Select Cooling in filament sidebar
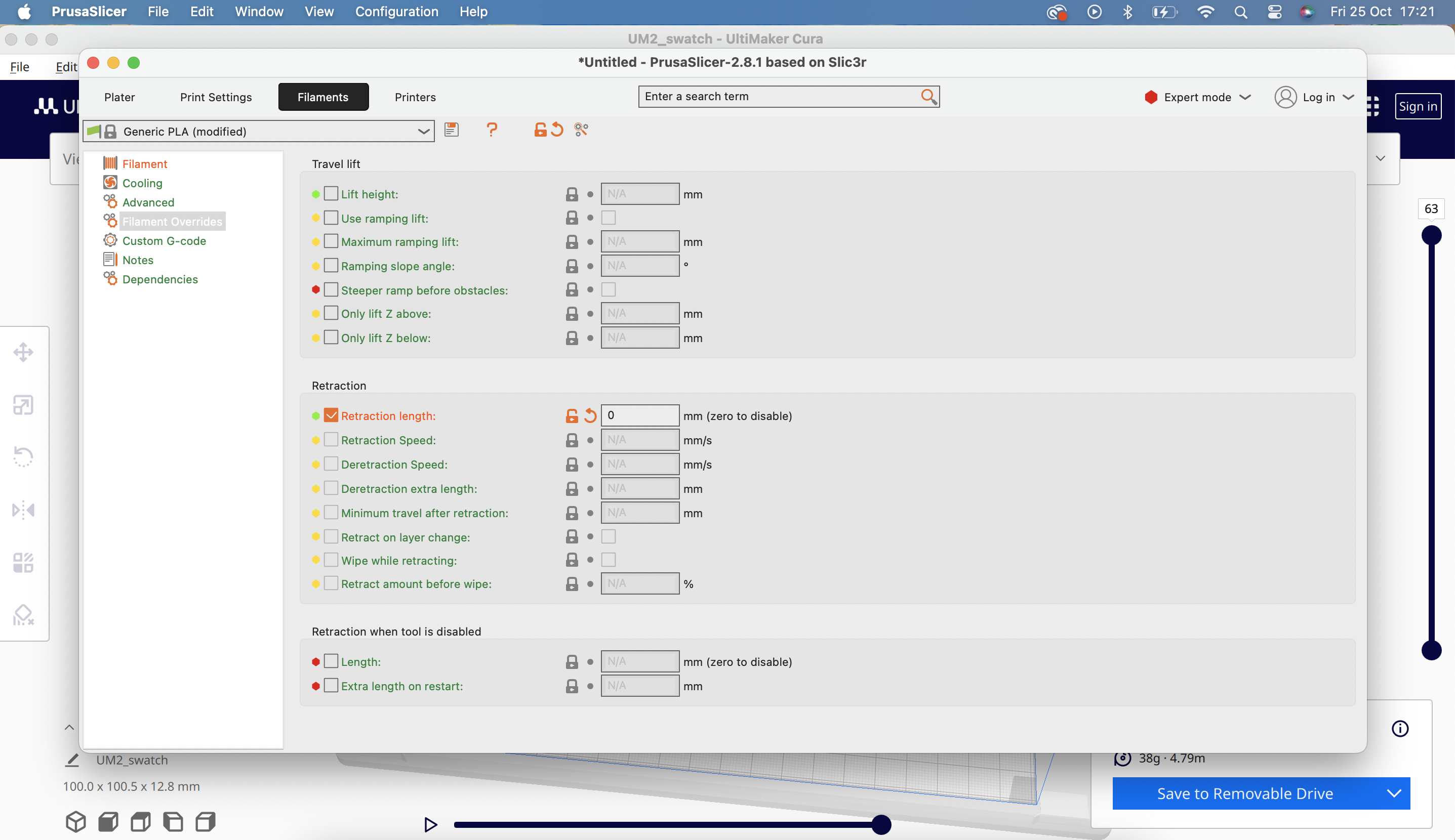The width and height of the screenshot is (1455, 840). click(x=142, y=183)
